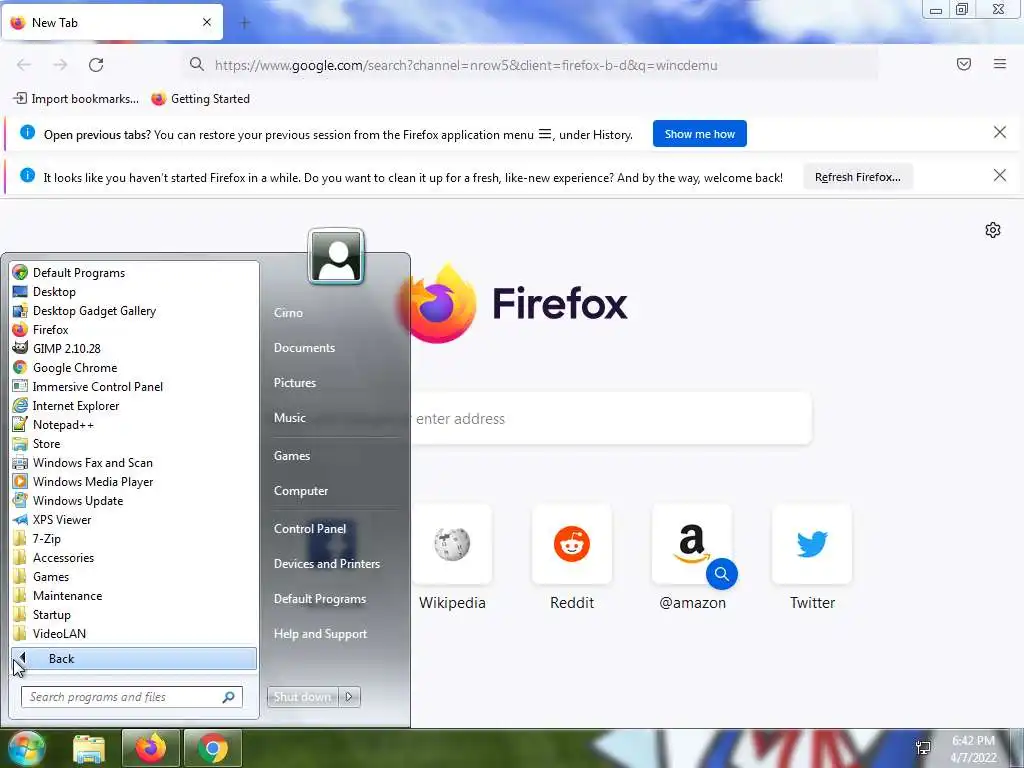The width and height of the screenshot is (1024, 768).
Task: Switch to Firefox on the taskbar
Action: point(151,748)
